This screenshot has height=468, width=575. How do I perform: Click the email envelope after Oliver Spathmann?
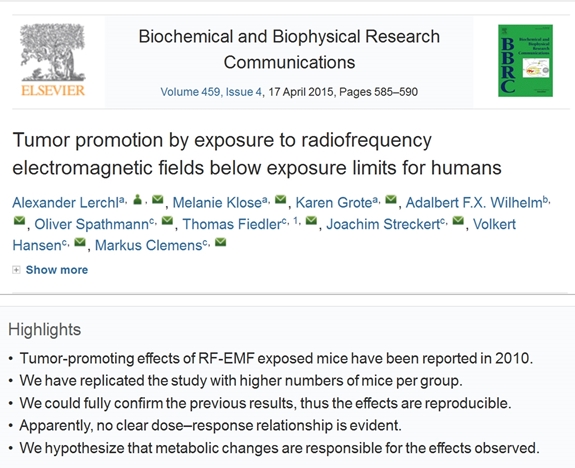167,221
